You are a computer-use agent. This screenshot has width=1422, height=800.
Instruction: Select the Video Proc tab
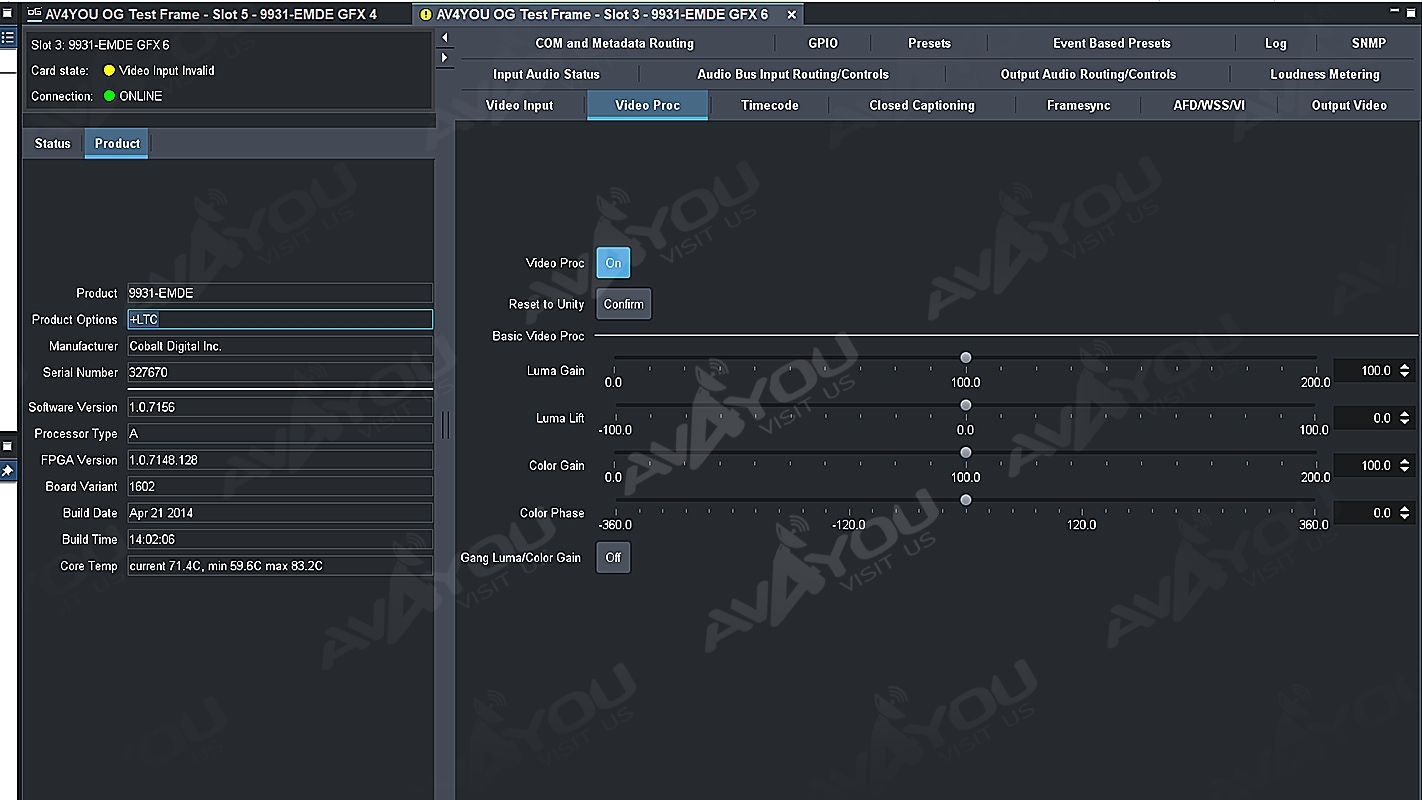pos(647,105)
